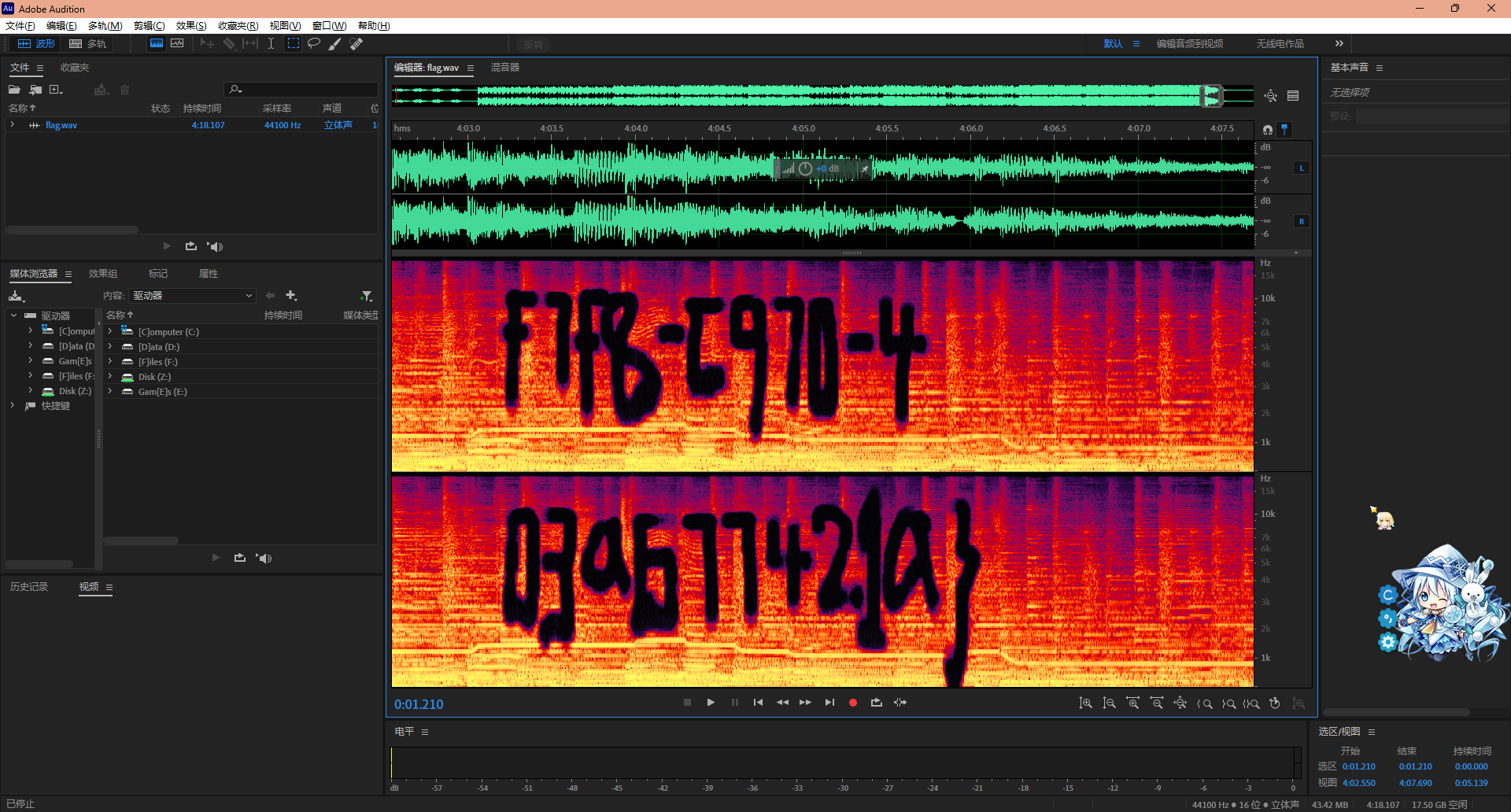The height and width of the screenshot is (812, 1511).
Task: Select the 编辑音频到视频 workspace
Action: [1189, 43]
